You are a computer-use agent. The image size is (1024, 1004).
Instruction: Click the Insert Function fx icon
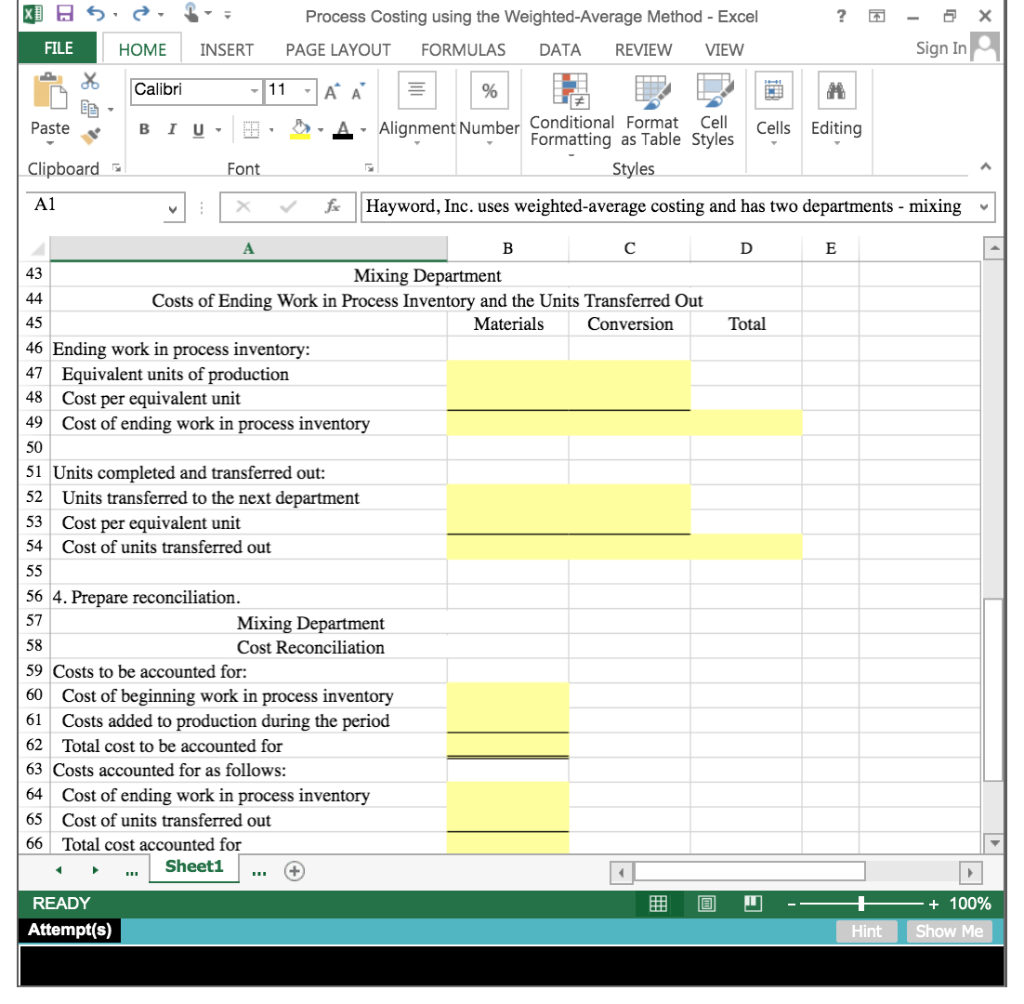(332, 207)
